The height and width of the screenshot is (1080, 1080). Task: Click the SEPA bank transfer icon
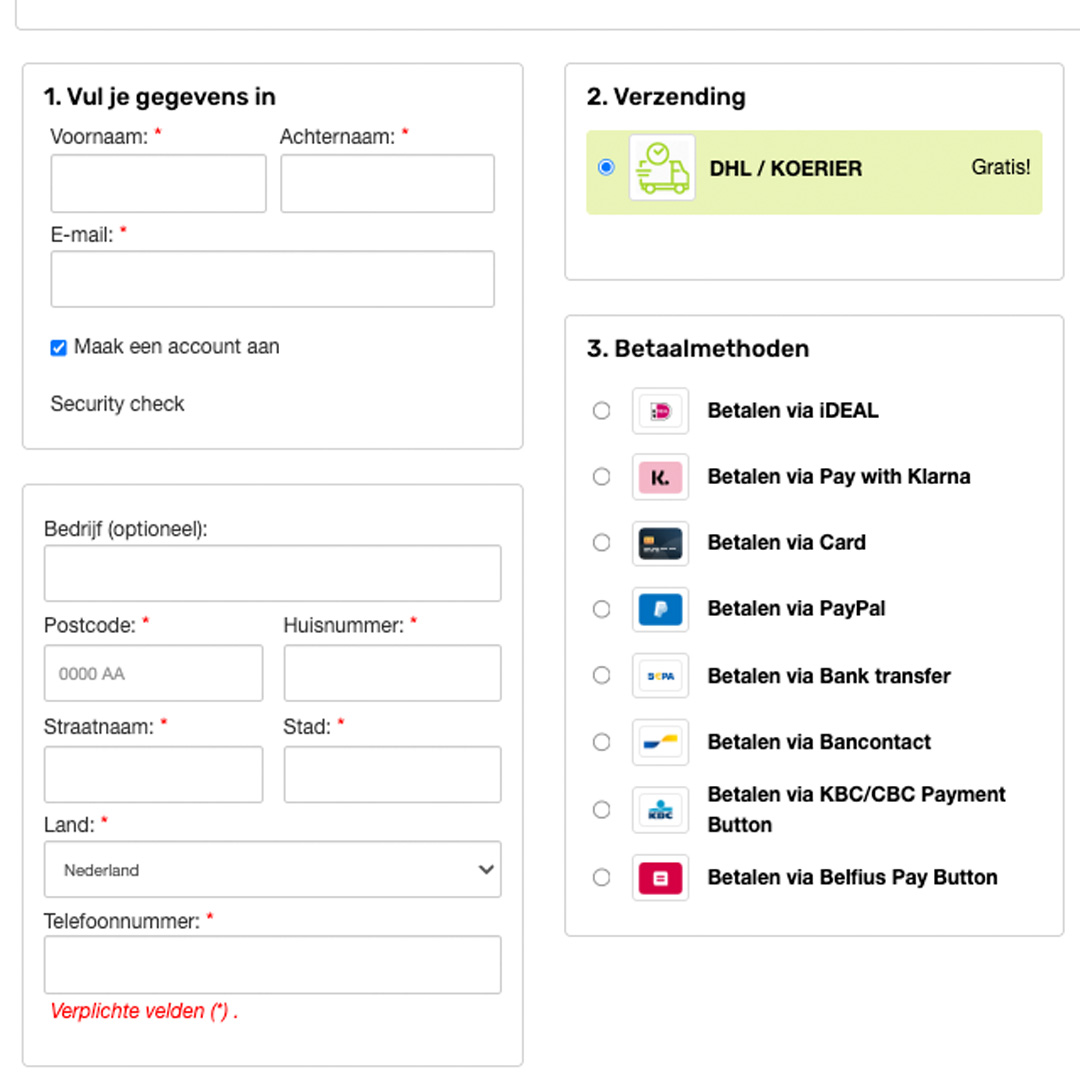coord(660,676)
